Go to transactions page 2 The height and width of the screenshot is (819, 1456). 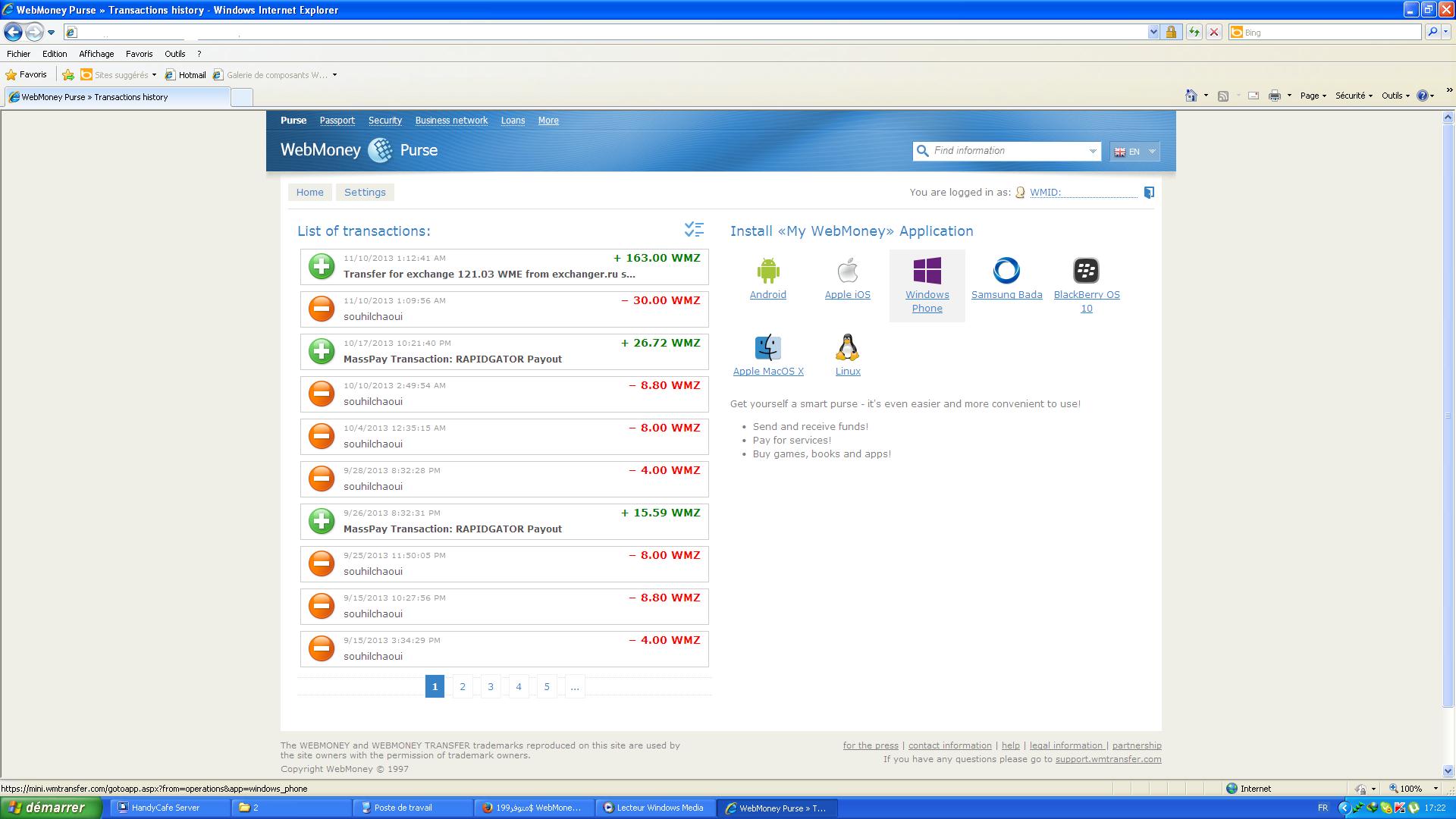pos(463,687)
